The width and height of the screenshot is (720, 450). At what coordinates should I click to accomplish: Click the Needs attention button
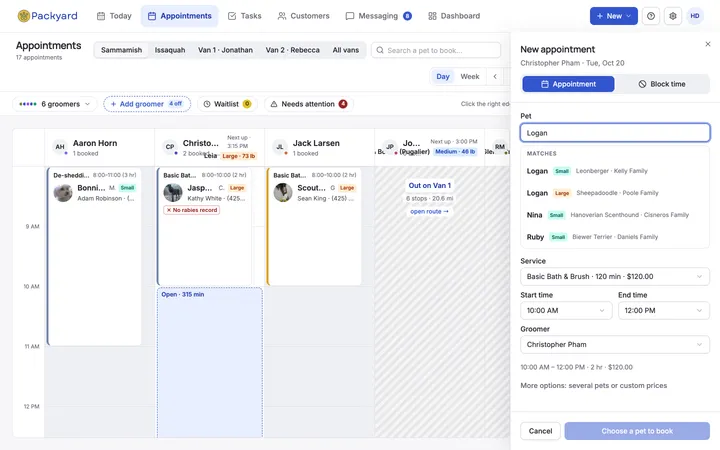pos(309,104)
